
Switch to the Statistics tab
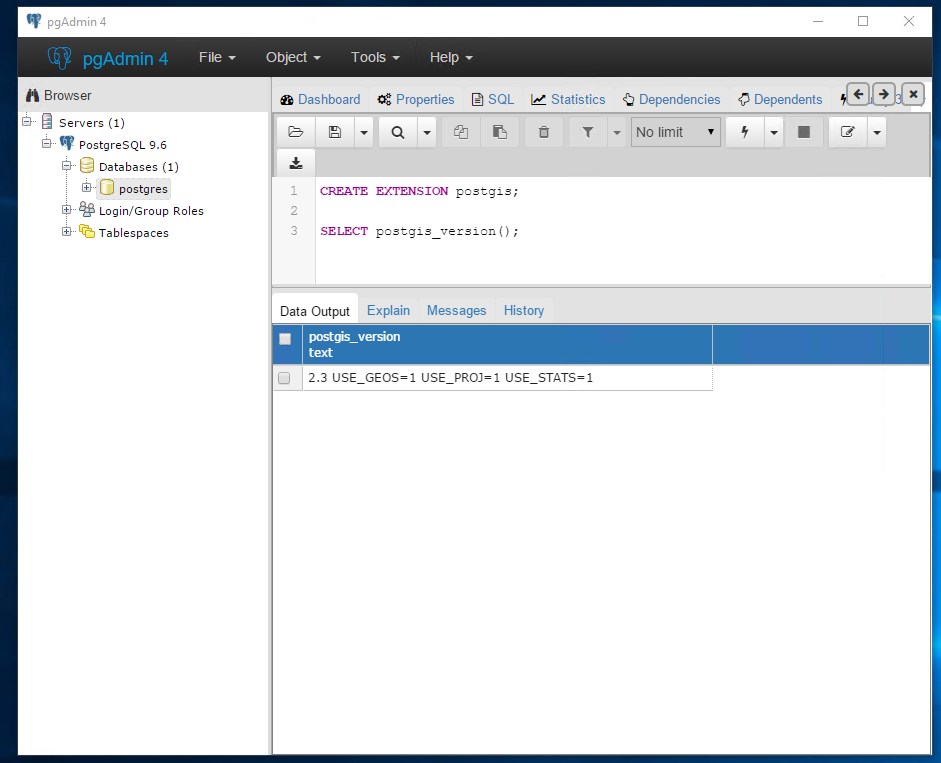click(x=568, y=100)
